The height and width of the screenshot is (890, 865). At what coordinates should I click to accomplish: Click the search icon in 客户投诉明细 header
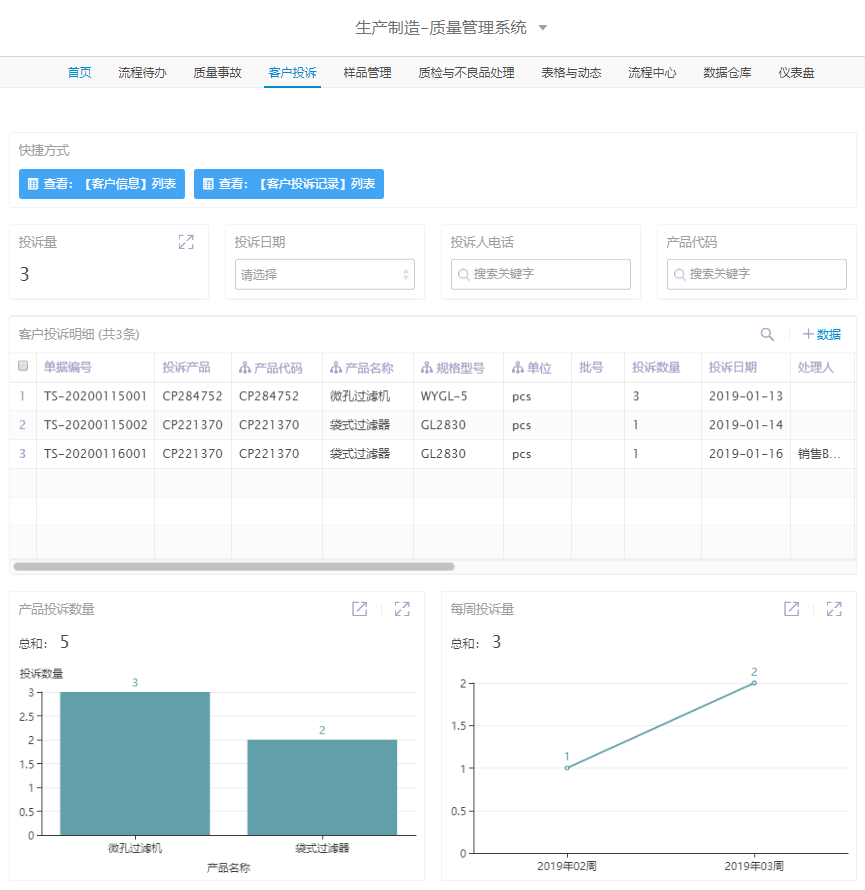[x=767, y=334]
